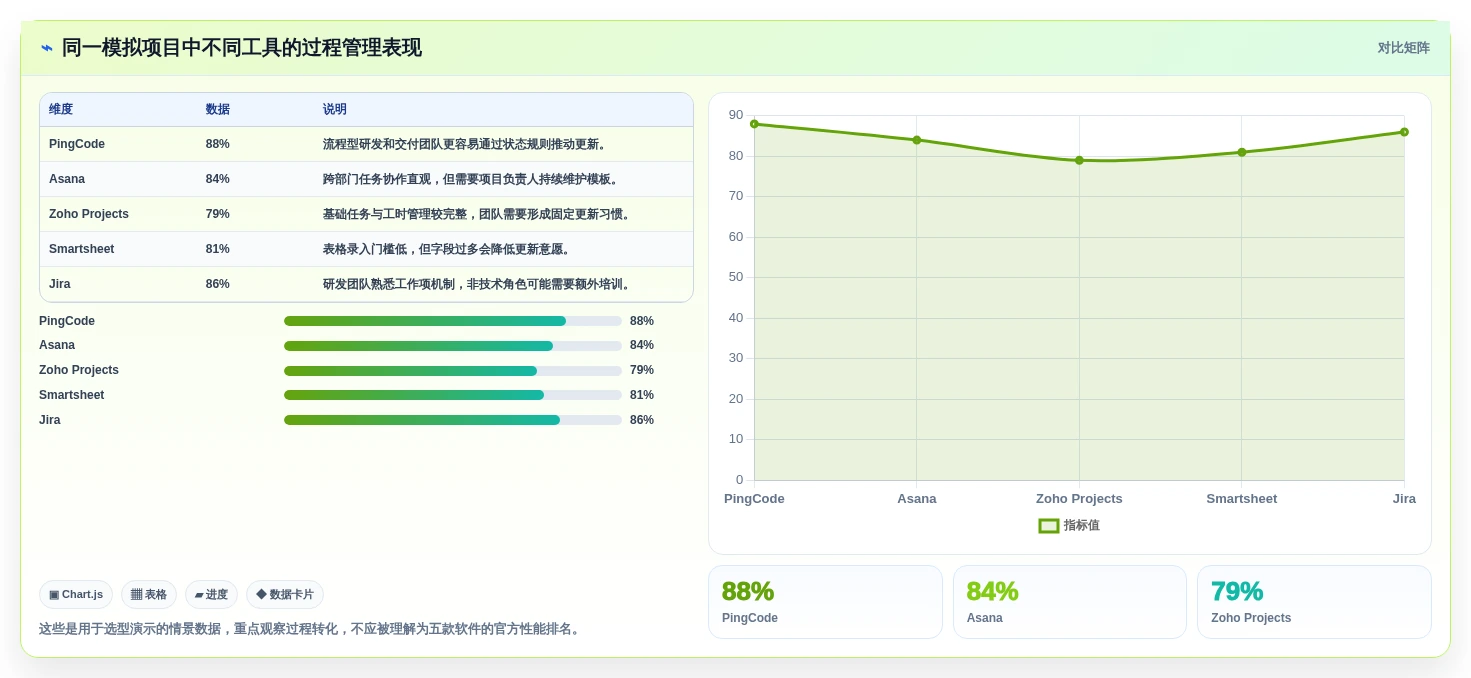Select Asana in the table
1471x678 pixels.
[67, 179]
